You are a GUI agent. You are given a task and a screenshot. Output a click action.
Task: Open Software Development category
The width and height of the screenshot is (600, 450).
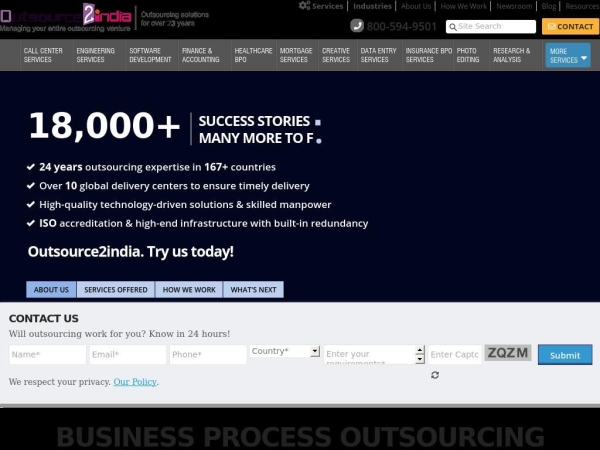tap(150, 55)
